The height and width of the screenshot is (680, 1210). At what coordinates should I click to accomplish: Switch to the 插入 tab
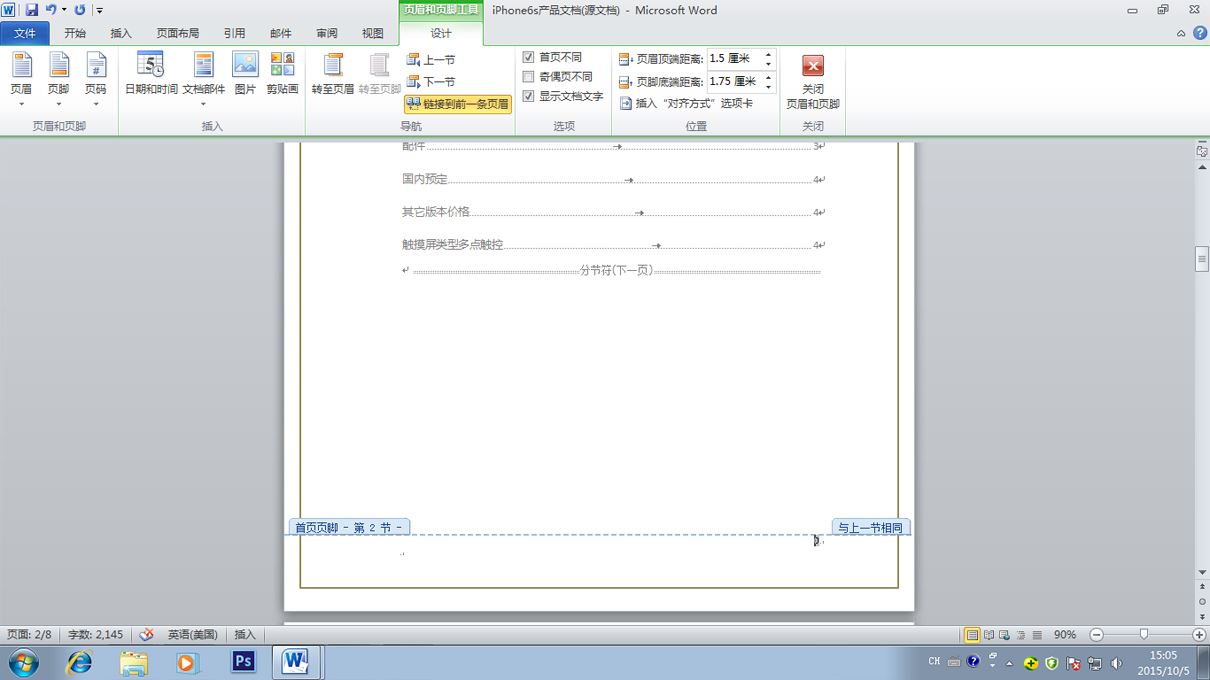[121, 33]
